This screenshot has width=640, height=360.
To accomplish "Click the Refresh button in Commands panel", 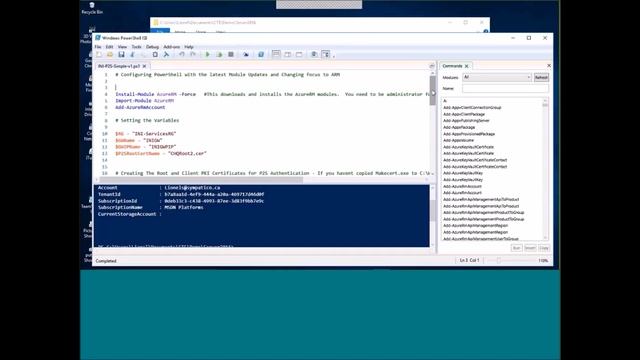I will tap(541, 78).
